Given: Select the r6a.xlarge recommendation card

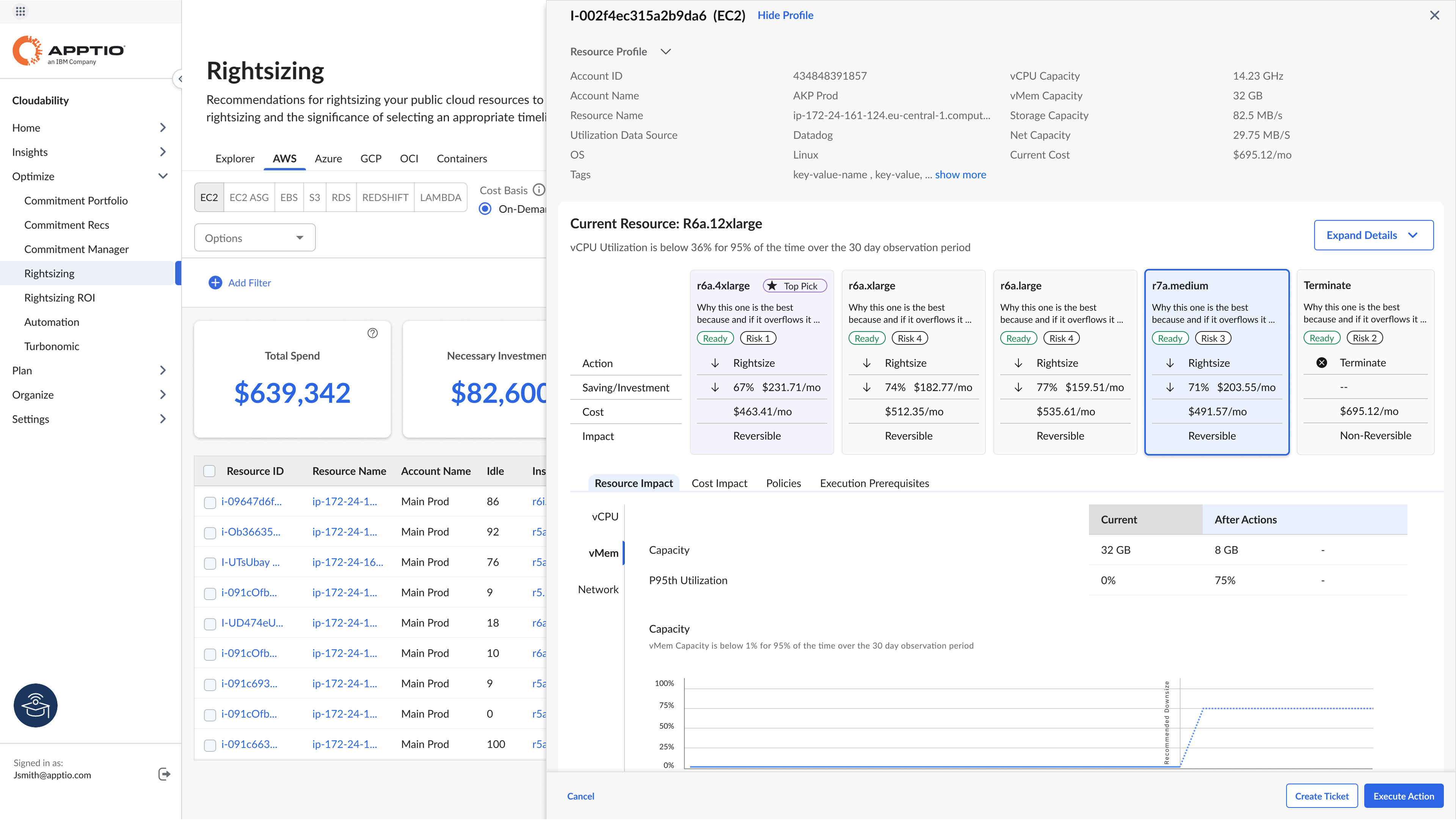Looking at the screenshot, I should tap(913, 362).
